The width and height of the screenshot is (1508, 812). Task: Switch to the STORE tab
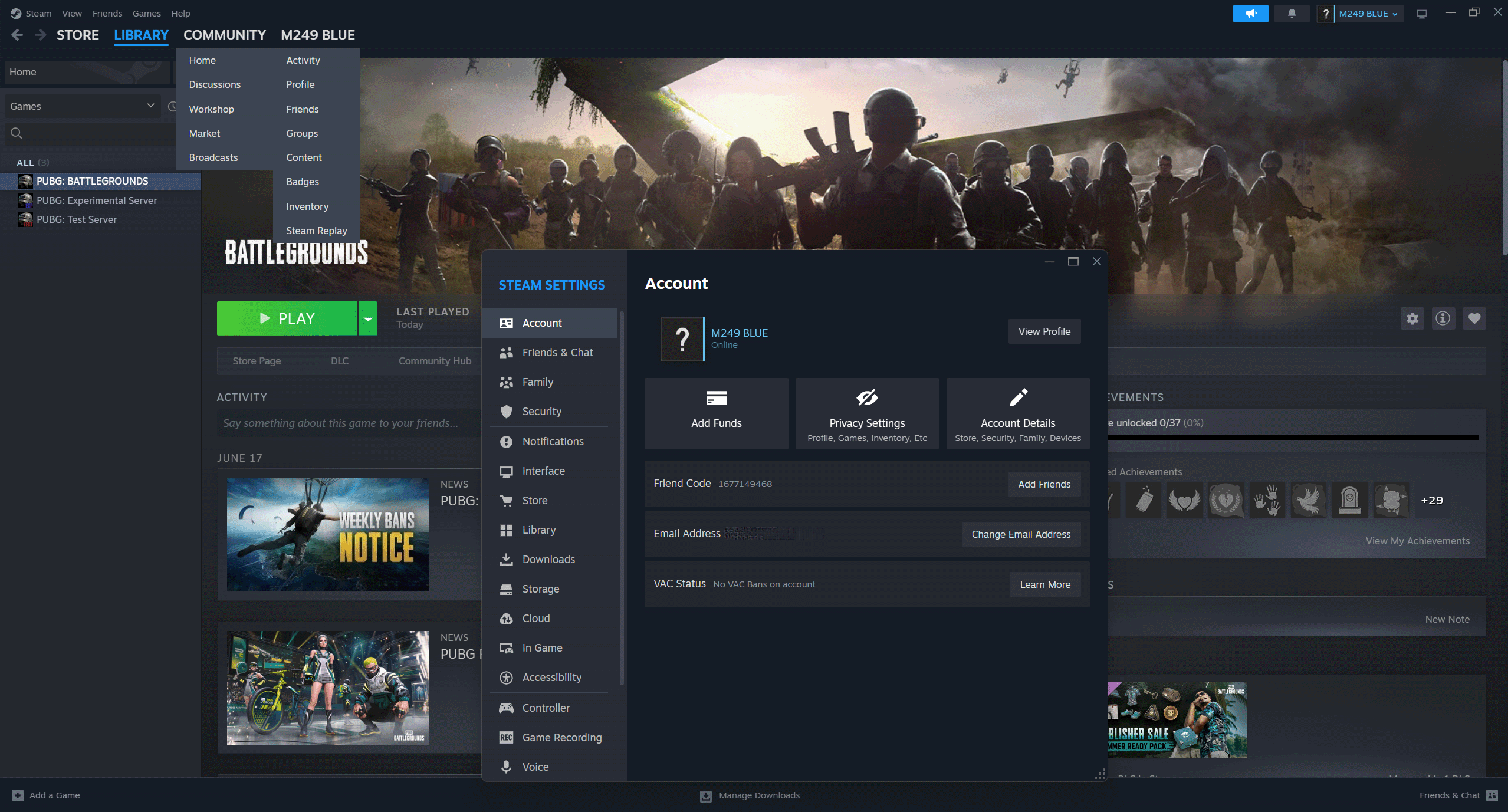pyautogui.click(x=78, y=35)
